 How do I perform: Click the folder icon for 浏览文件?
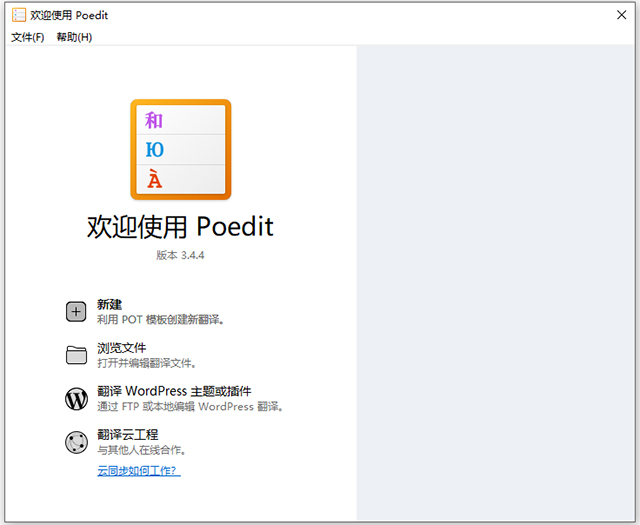(x=76, y=355)
